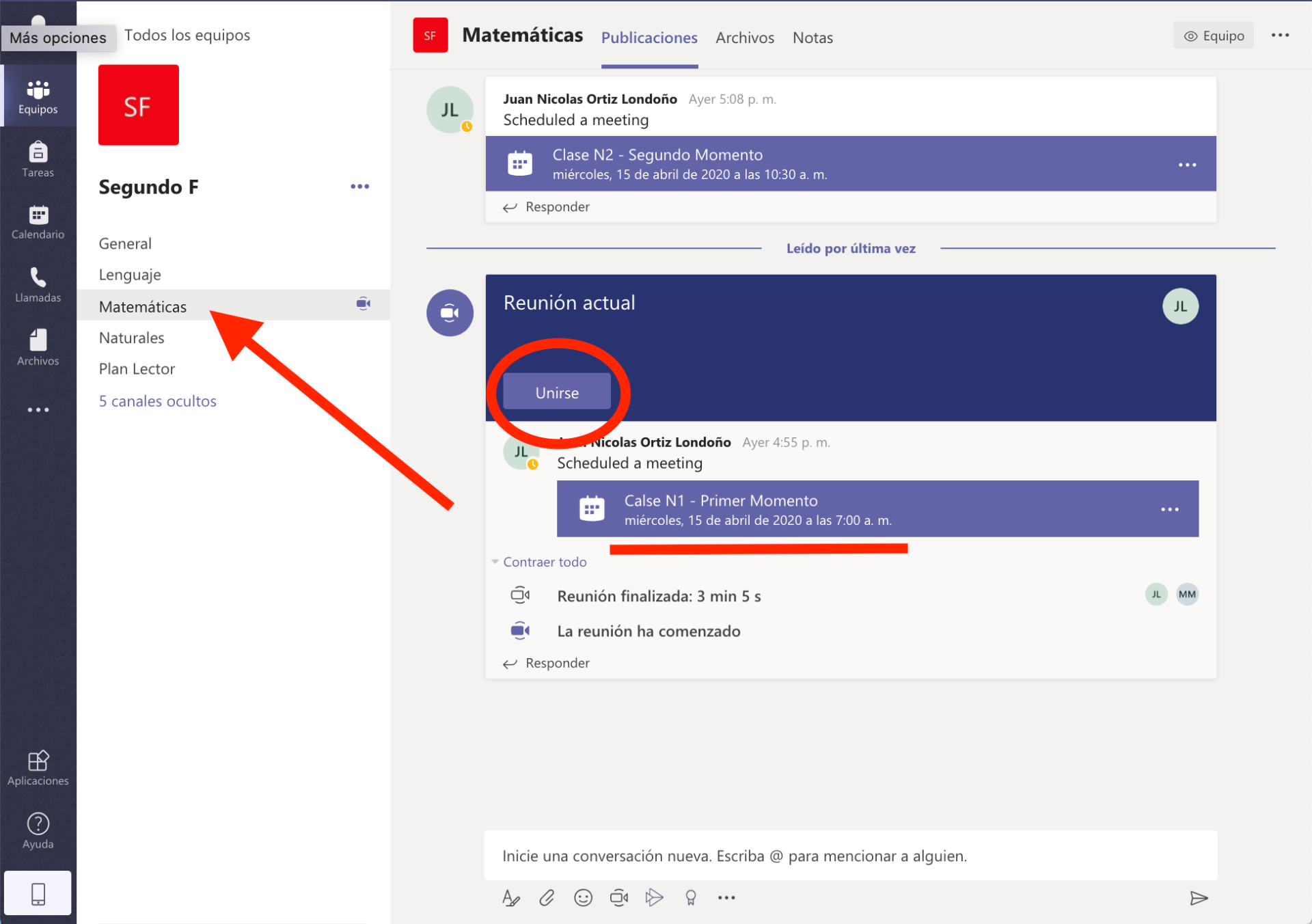
Task: Switch to the Archivos tab
Action: tap(744, 38)
